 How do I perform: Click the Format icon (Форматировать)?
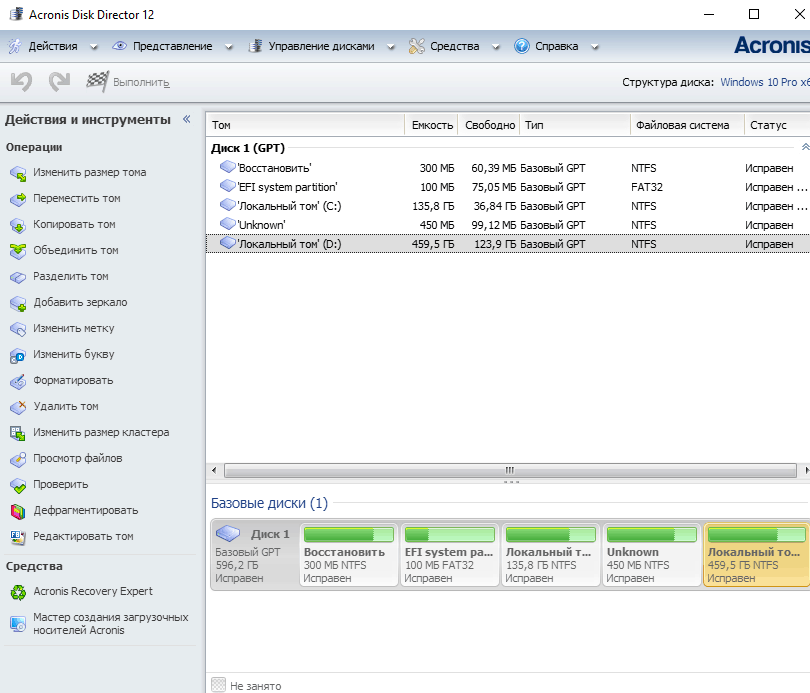(18, 381)
